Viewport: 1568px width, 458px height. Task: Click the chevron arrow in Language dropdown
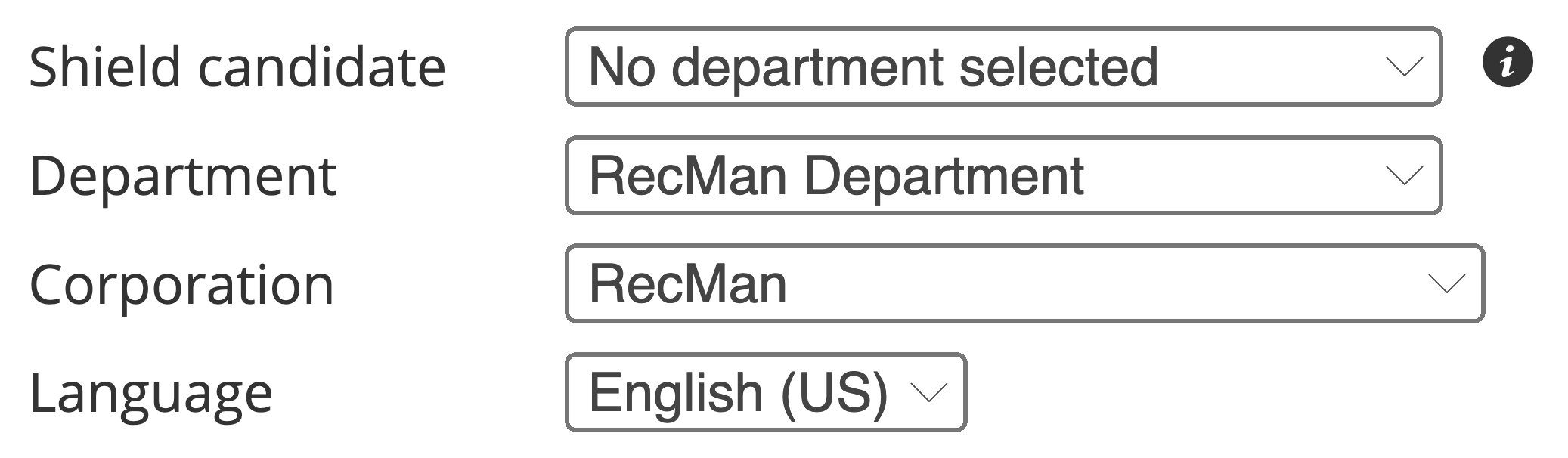(928, 393)
